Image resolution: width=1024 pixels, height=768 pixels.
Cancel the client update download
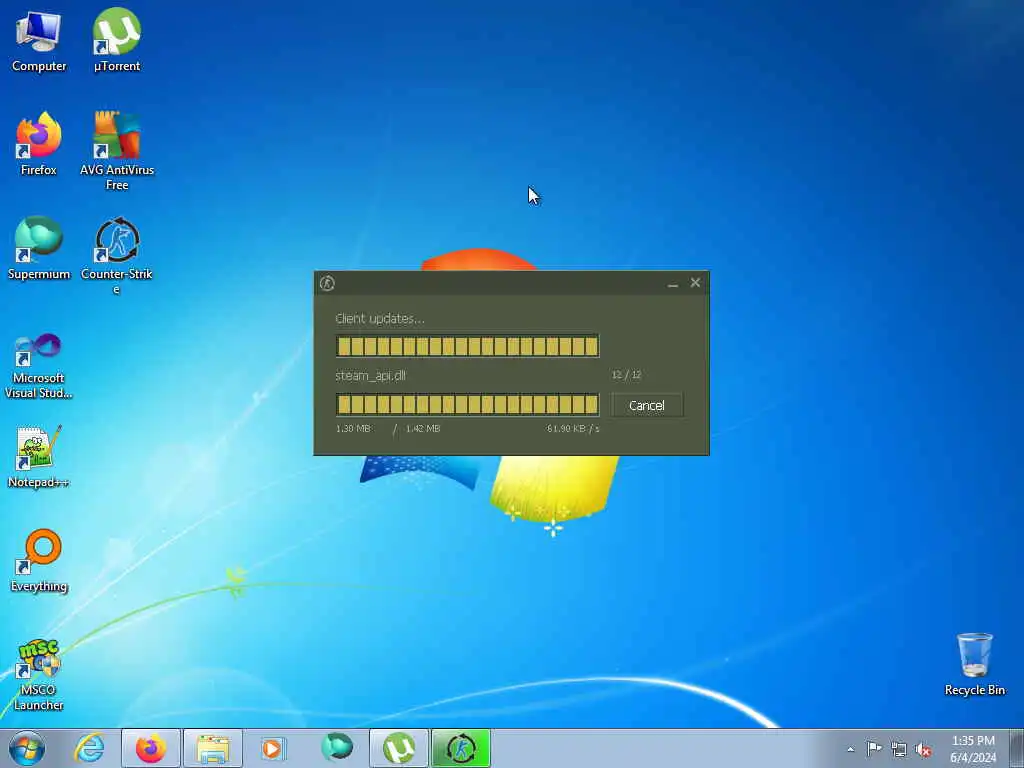click(x=647, y=406)
